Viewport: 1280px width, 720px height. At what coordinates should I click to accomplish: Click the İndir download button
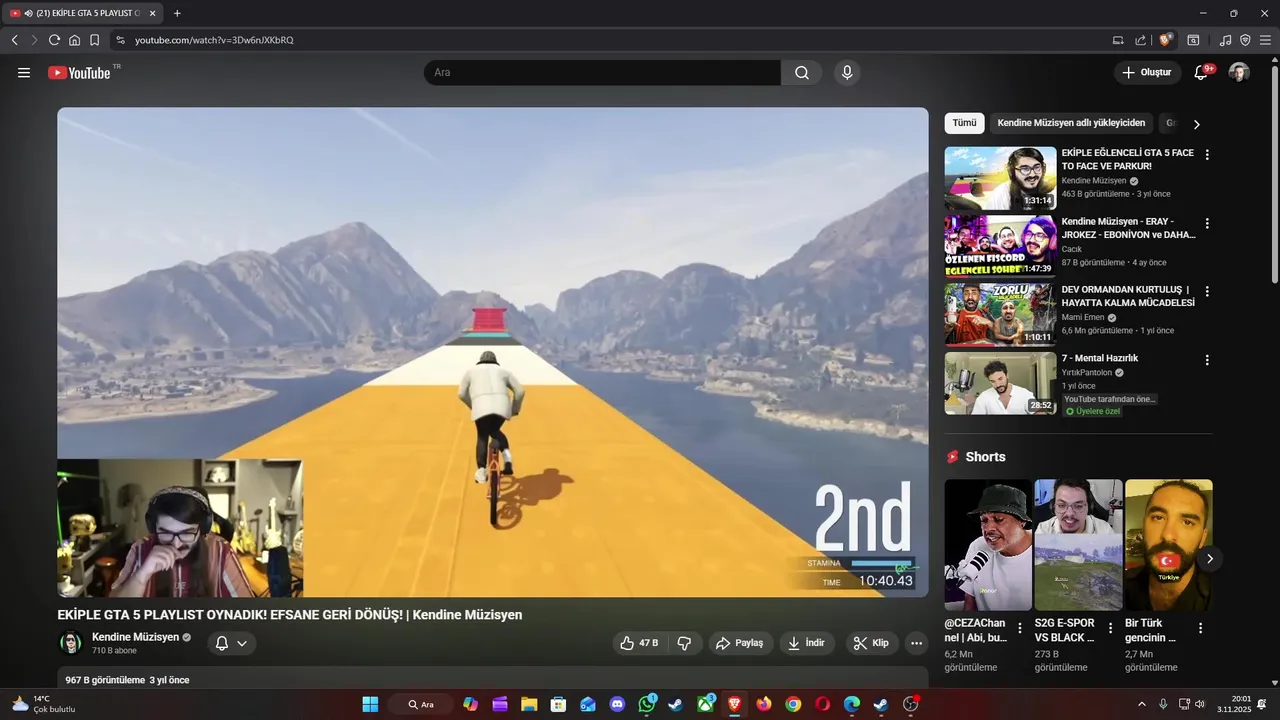tap(807, 643)
